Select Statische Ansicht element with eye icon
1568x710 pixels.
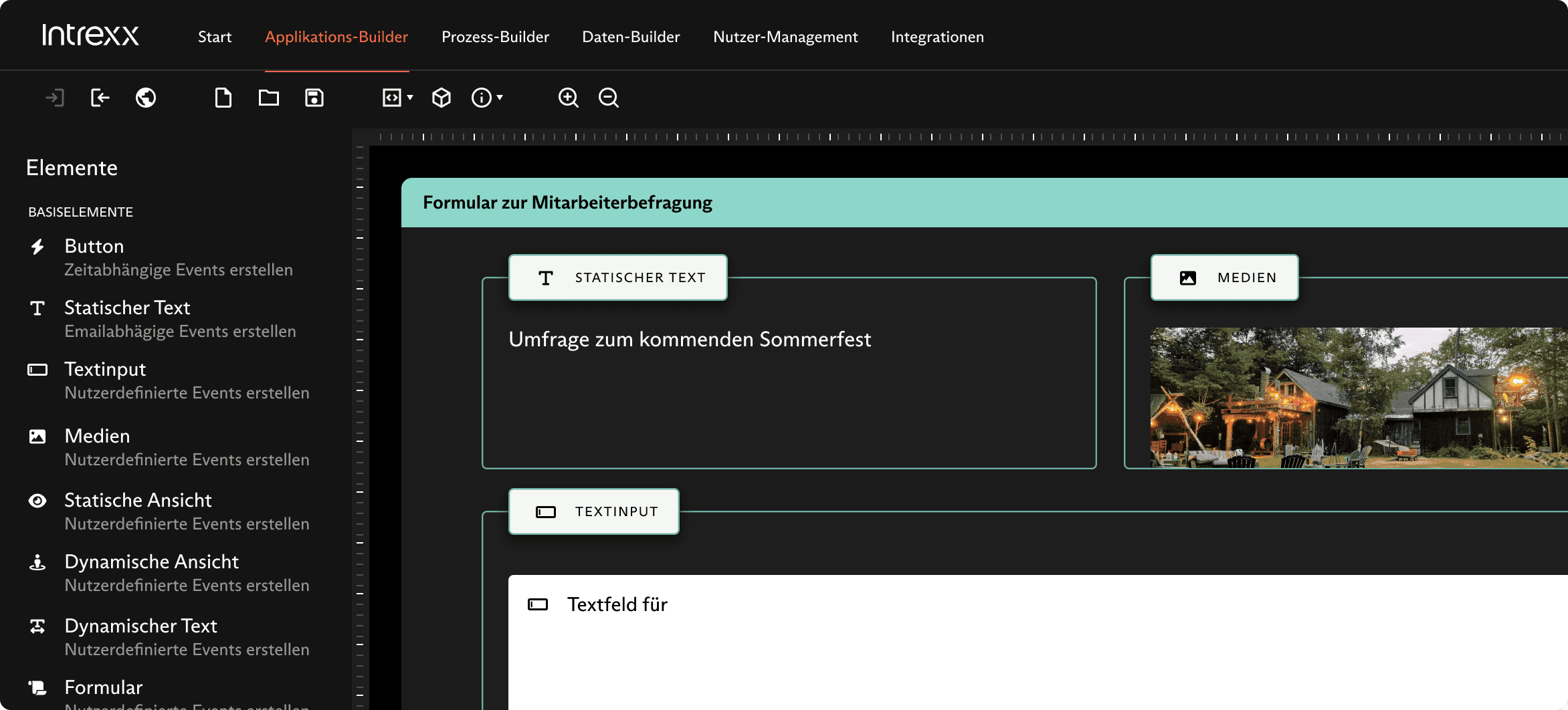[138, 501]
